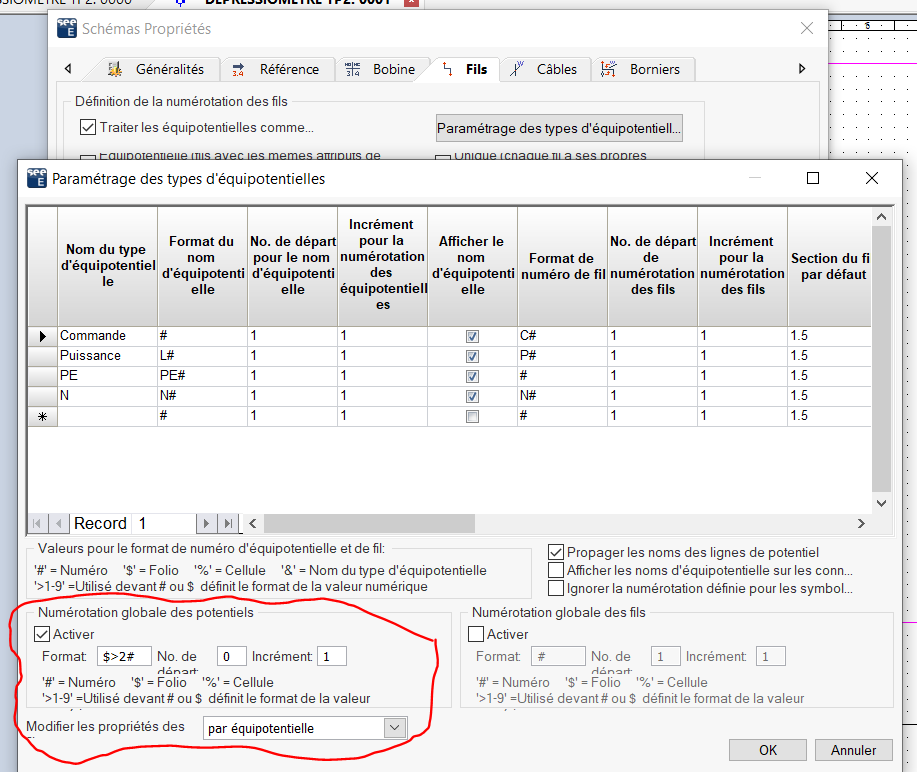Click Paramétrage des types d'équipotentielles button
The height and width of the screenshot is (772, 917).
559,128
